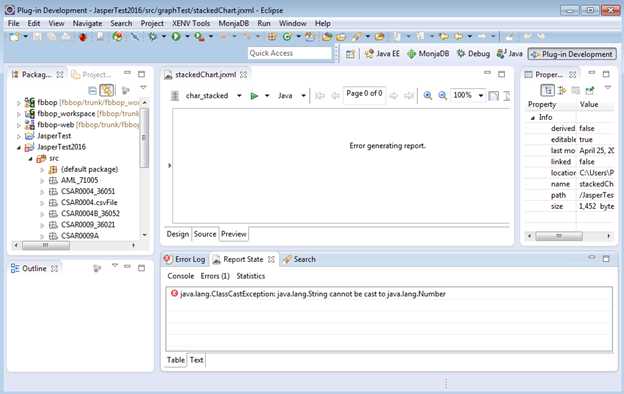Expand the fbbop_workspace project
The width and height of the screenshot is (624, 394).
point(18,114)
